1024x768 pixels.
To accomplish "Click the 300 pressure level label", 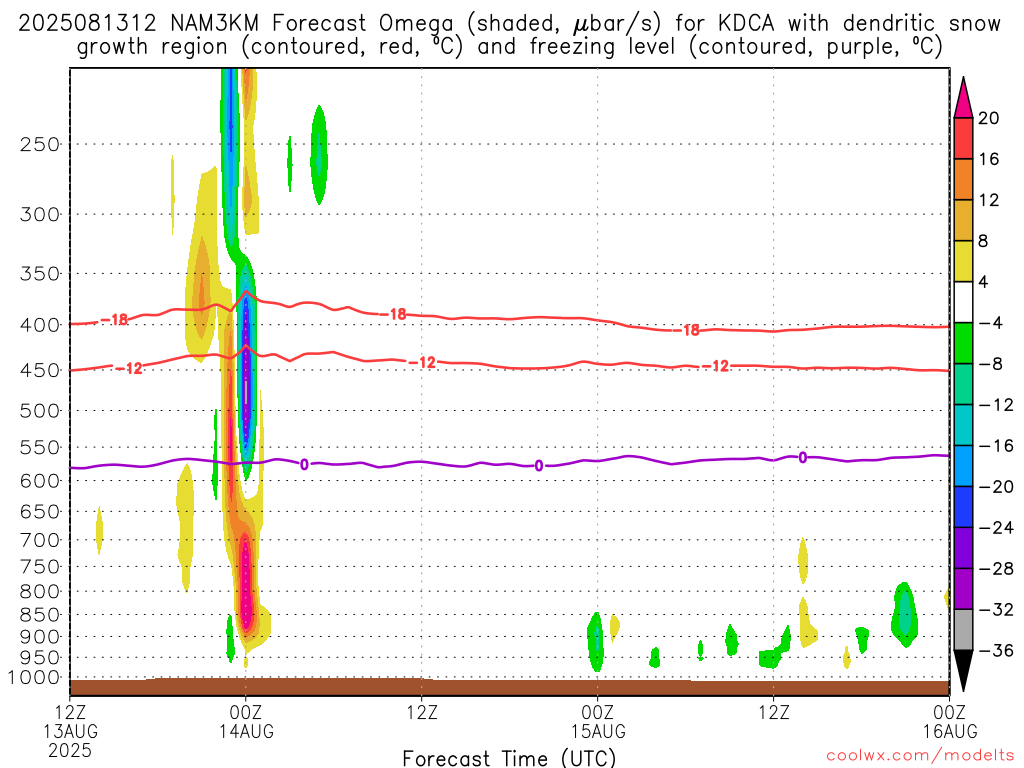I will [40, 214].
